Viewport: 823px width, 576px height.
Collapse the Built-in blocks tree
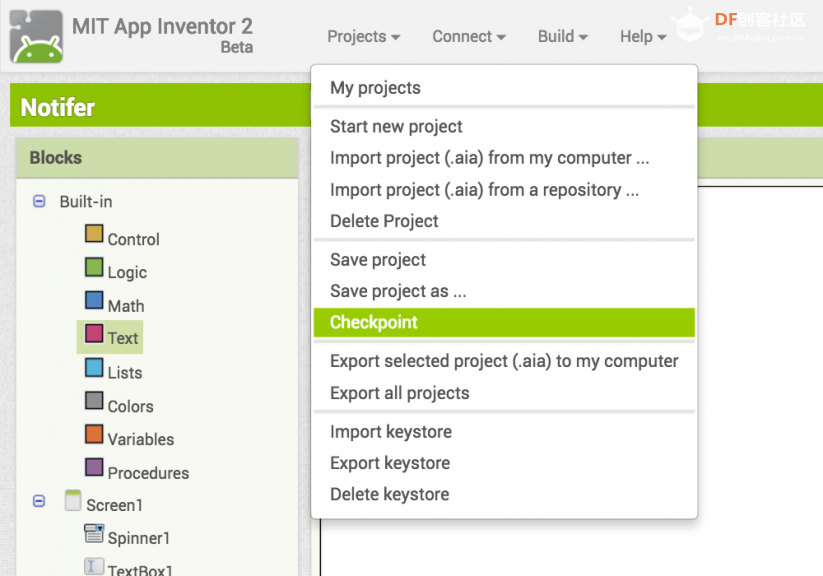39,201
